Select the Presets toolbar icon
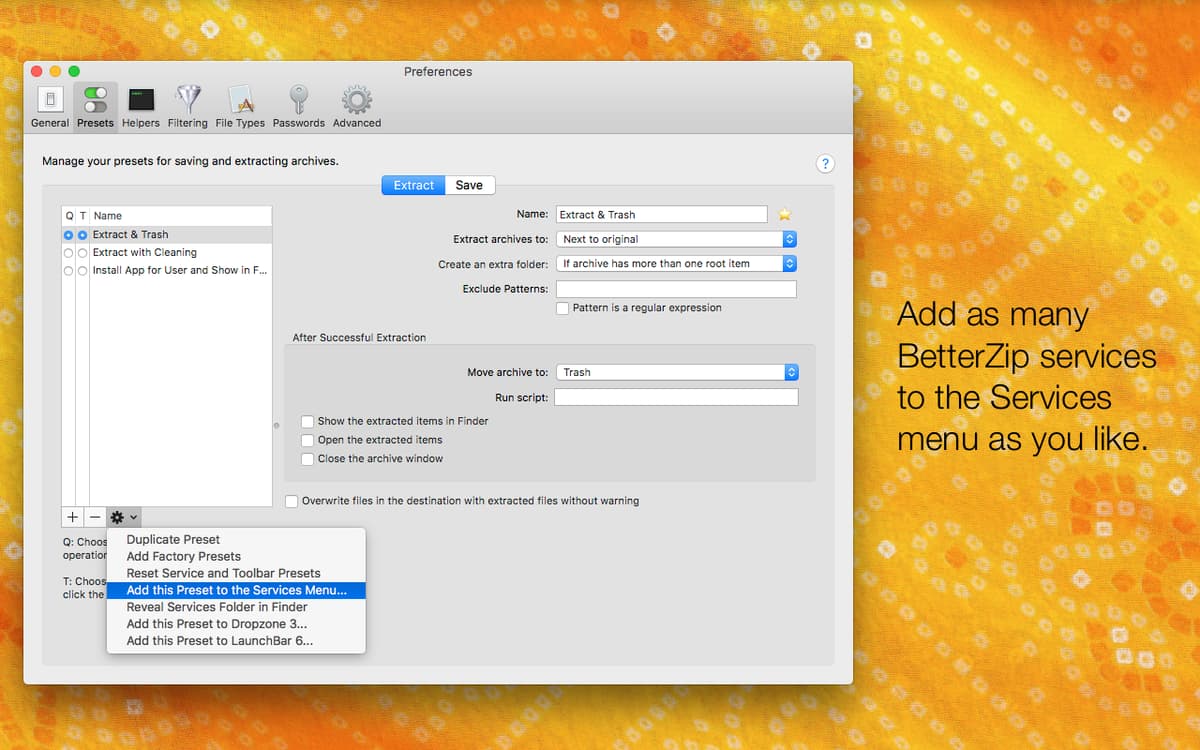 tap(95, 103)
